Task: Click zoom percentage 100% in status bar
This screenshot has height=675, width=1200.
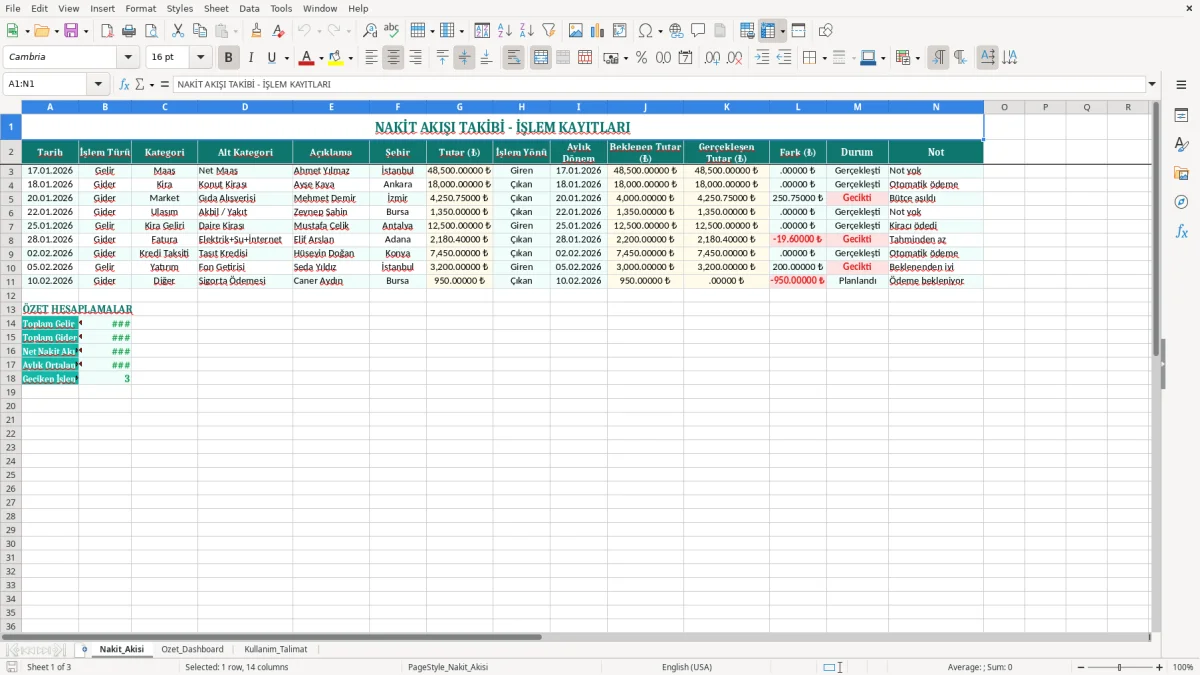Action: click(x=1182, y=667)
